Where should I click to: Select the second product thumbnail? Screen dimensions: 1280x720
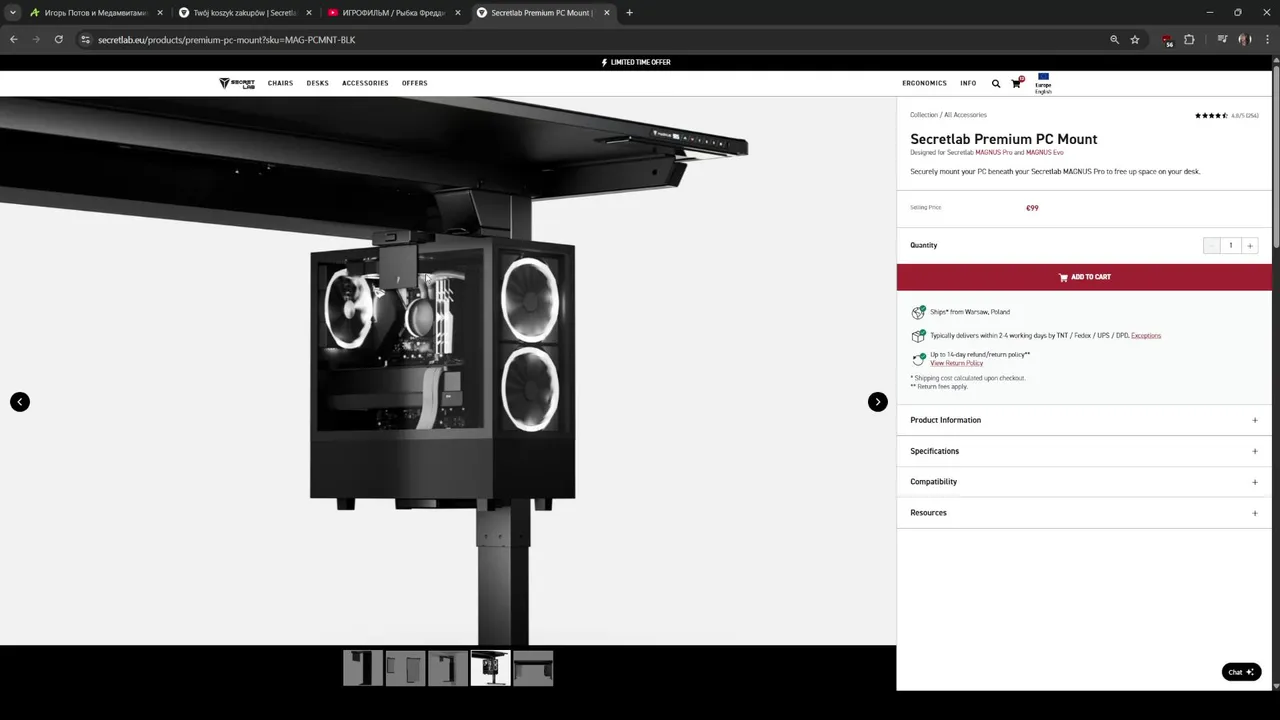pos(406,668)
